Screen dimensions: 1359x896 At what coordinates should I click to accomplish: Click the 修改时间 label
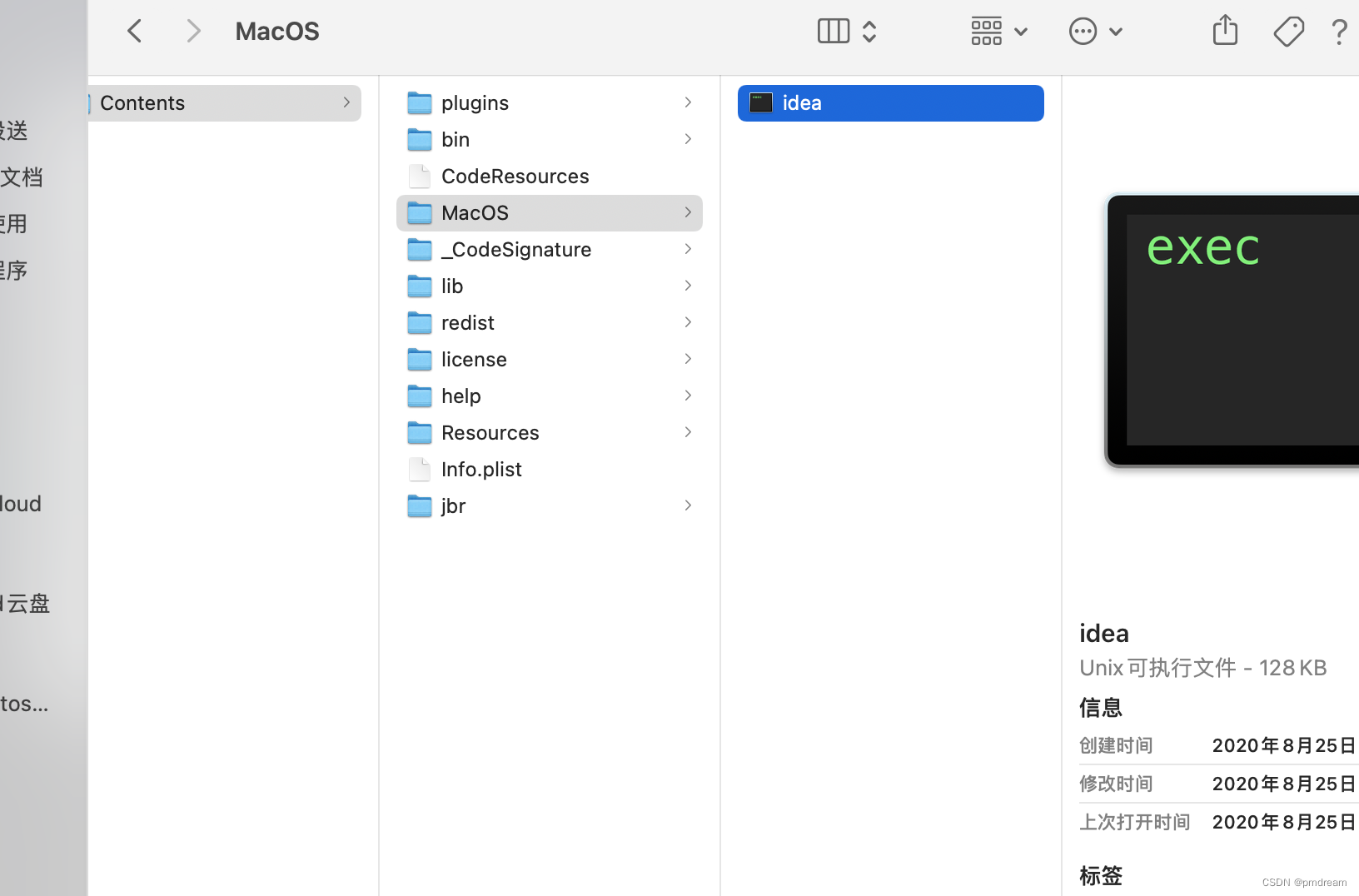[1116, 784]
